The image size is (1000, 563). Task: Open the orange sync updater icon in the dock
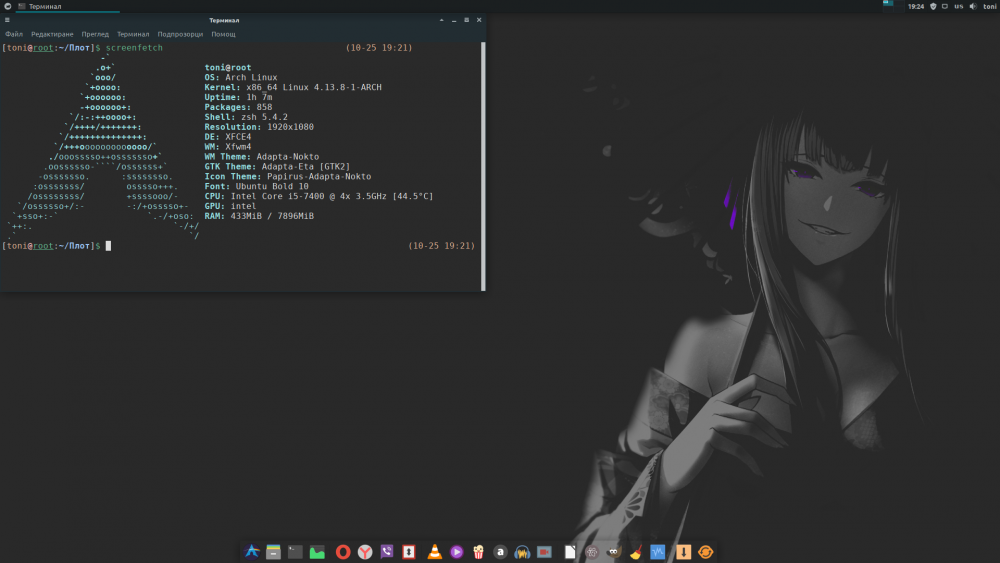pos(705,552)
